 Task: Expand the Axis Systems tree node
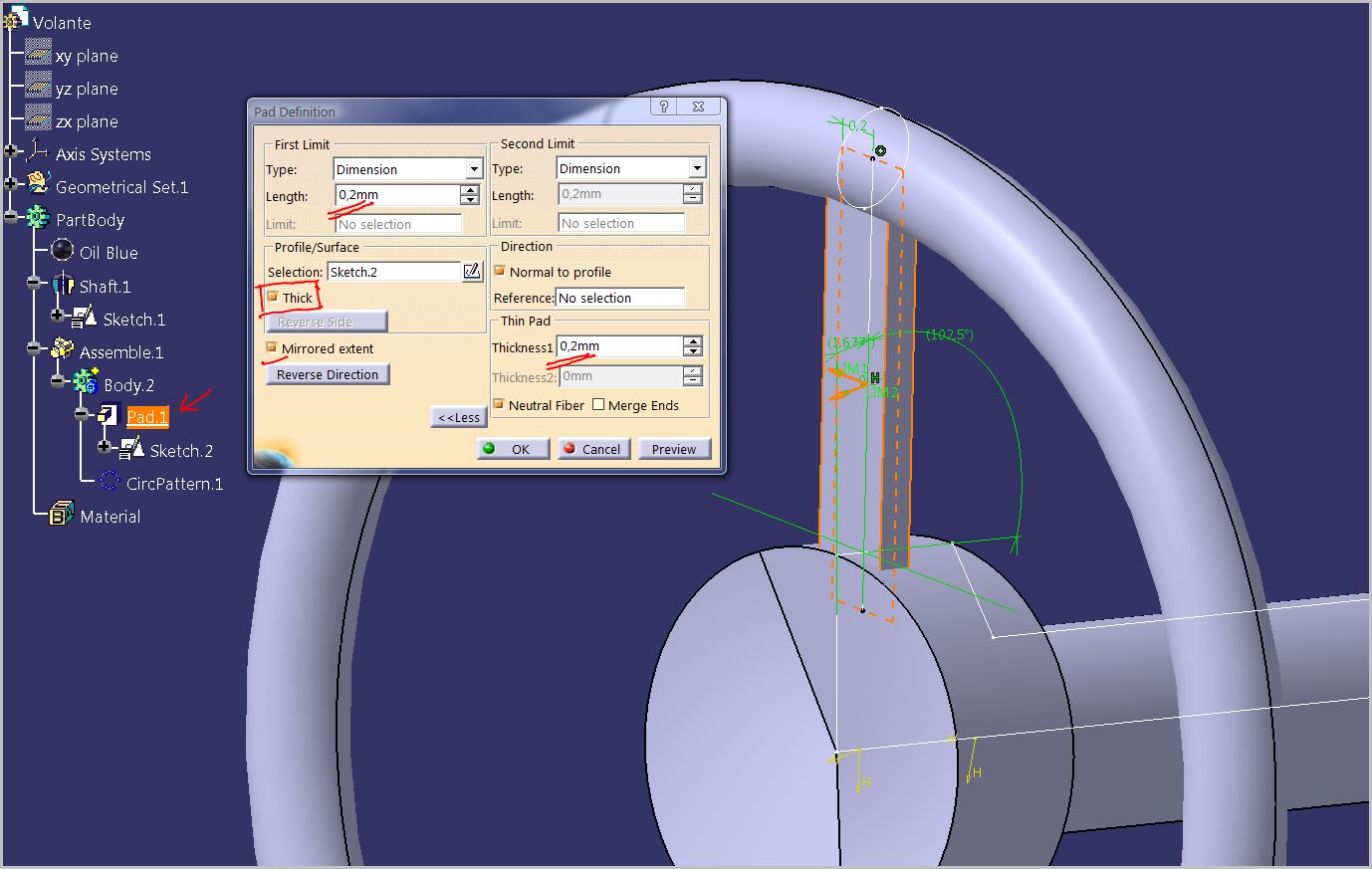[11, 152]
